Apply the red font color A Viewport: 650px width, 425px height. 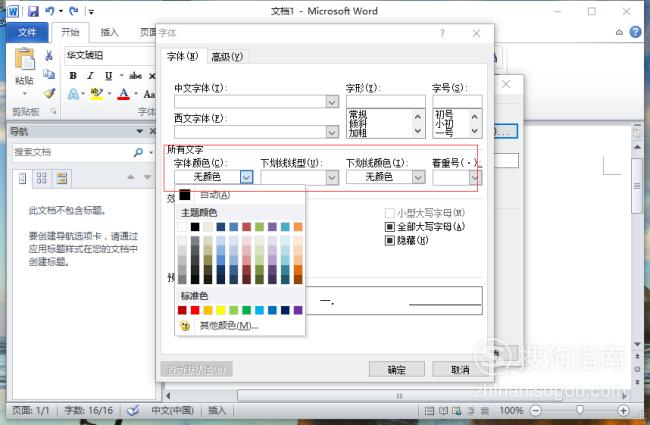click(123, 94)
